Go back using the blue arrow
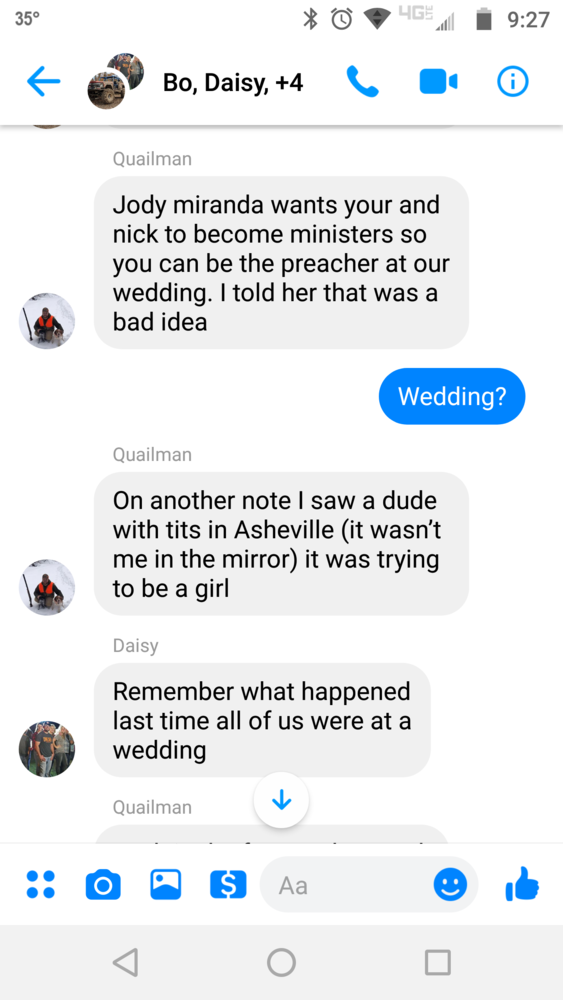Viewport: 563px width, 1000px height. (43, 82)
